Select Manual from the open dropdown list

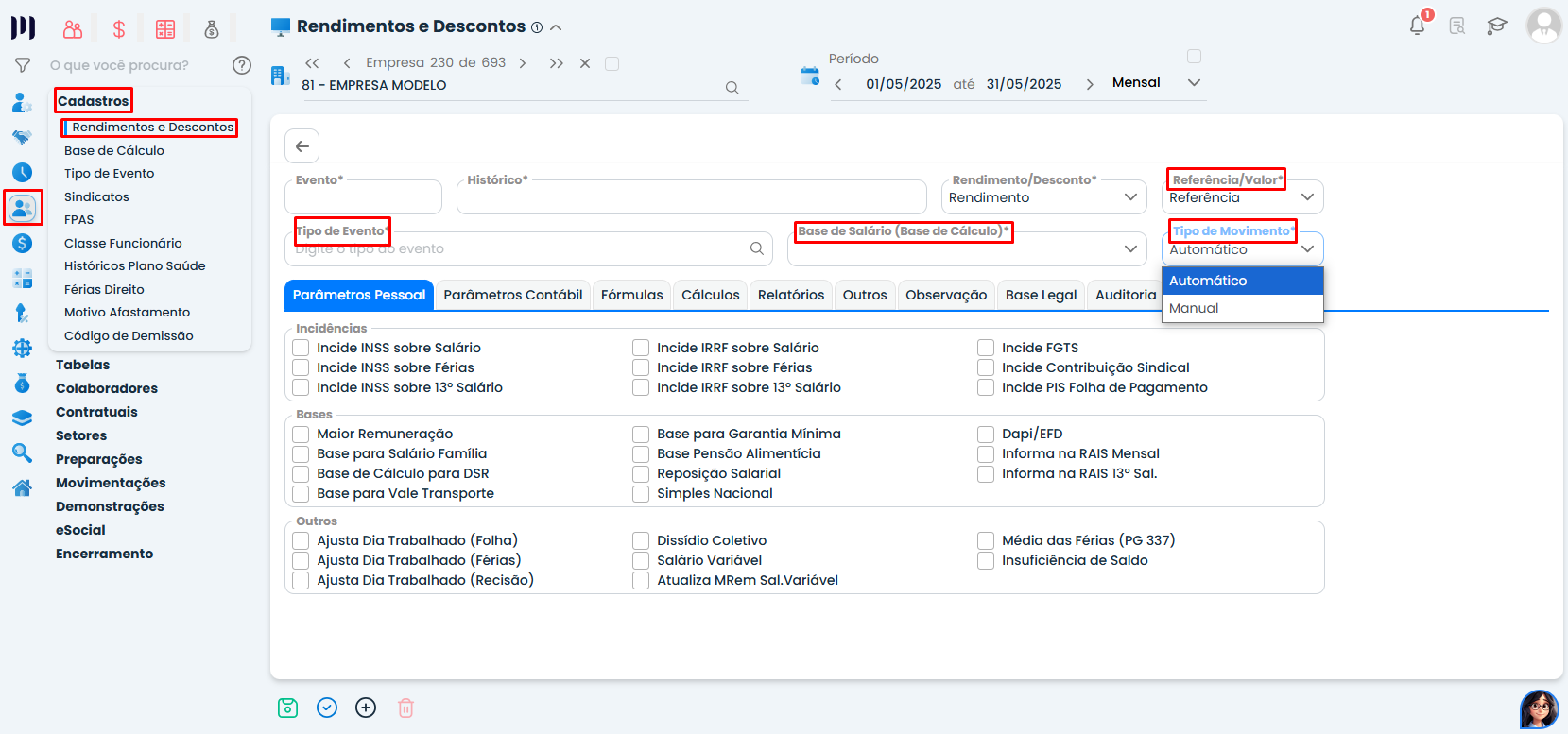click(1194, 308)
